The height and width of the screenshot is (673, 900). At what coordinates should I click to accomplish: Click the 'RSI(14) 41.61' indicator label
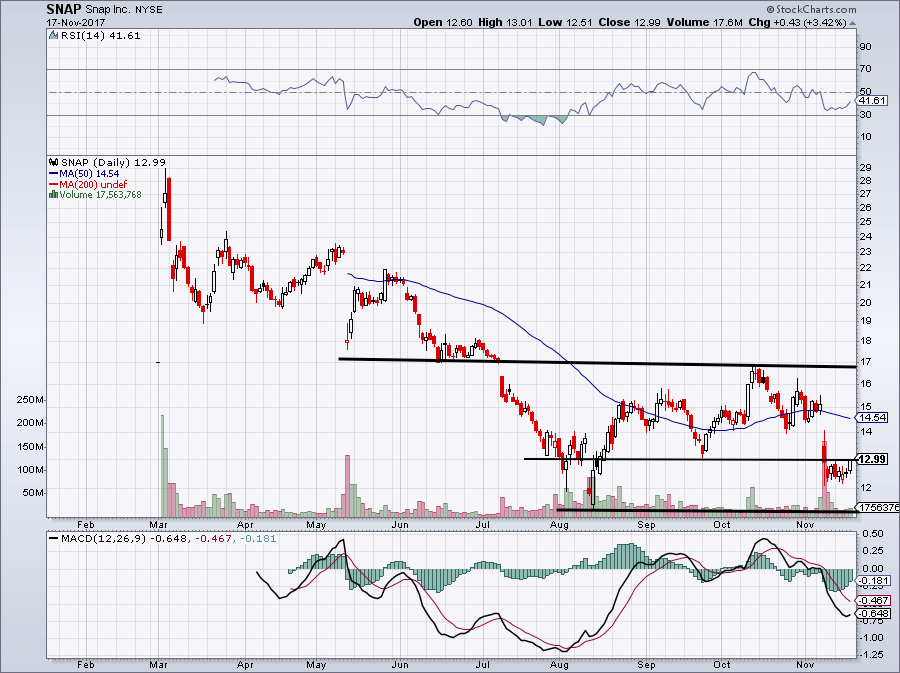tap(100, 36)
